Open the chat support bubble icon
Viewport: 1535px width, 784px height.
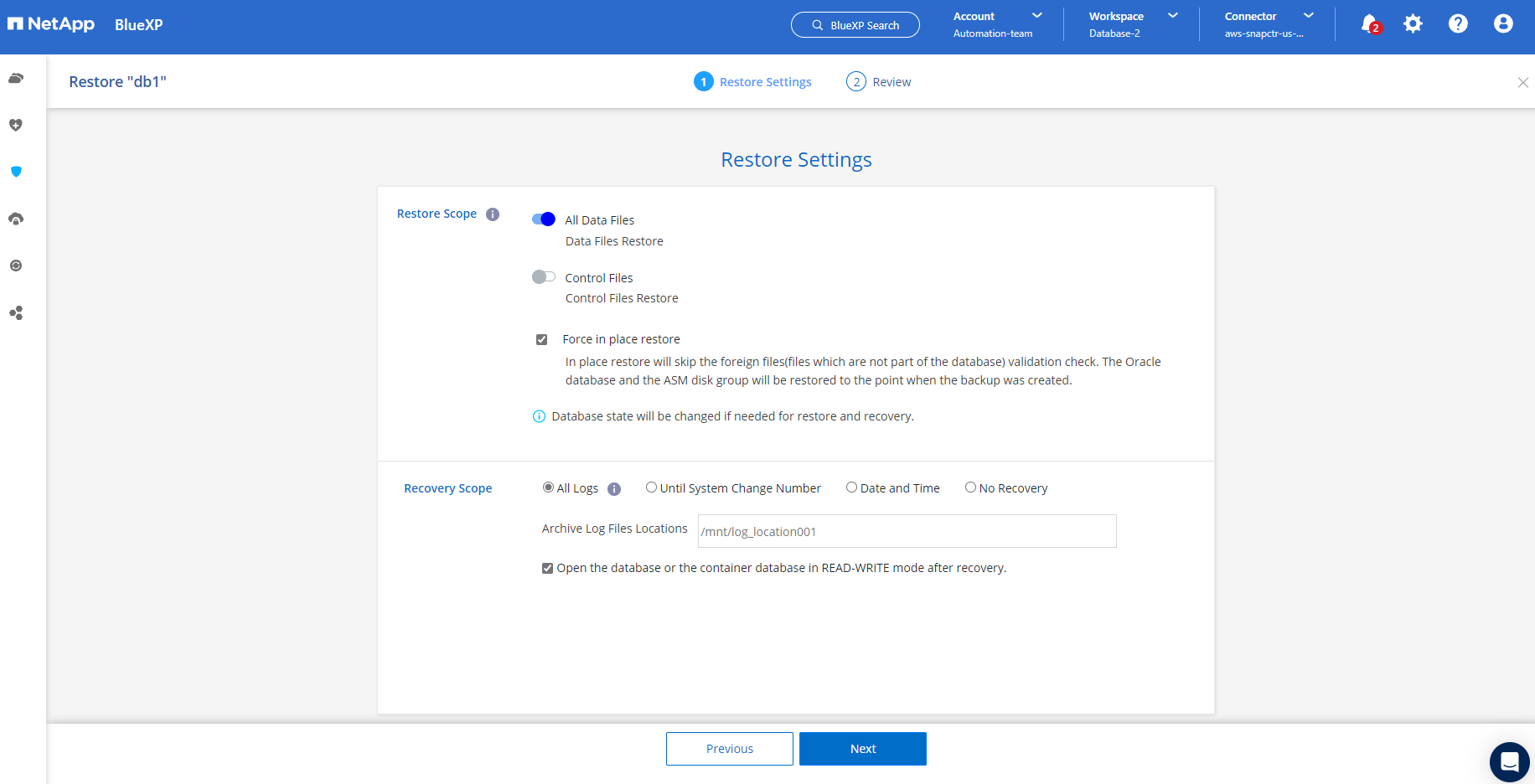coord(1509,761)
